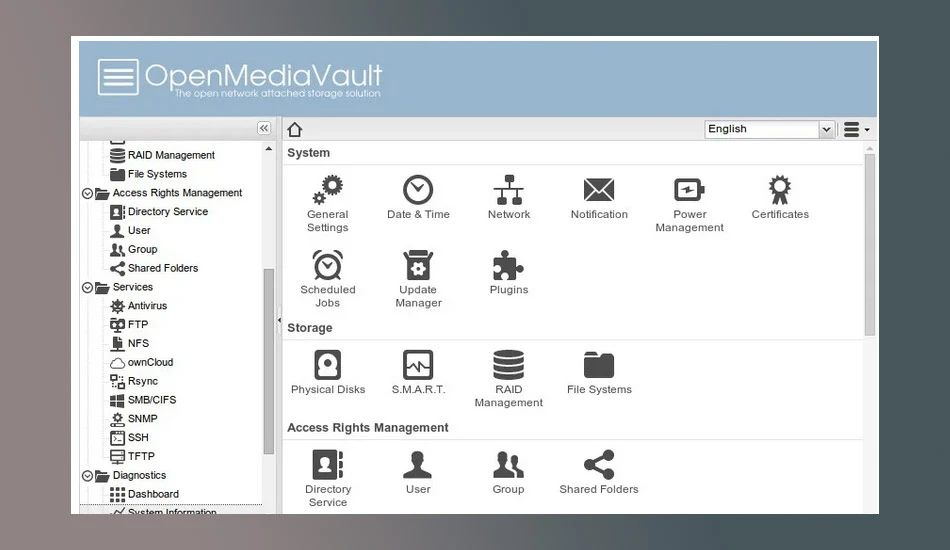
Task: Collapse the Access Rights Management tree node
Action: 87,193
